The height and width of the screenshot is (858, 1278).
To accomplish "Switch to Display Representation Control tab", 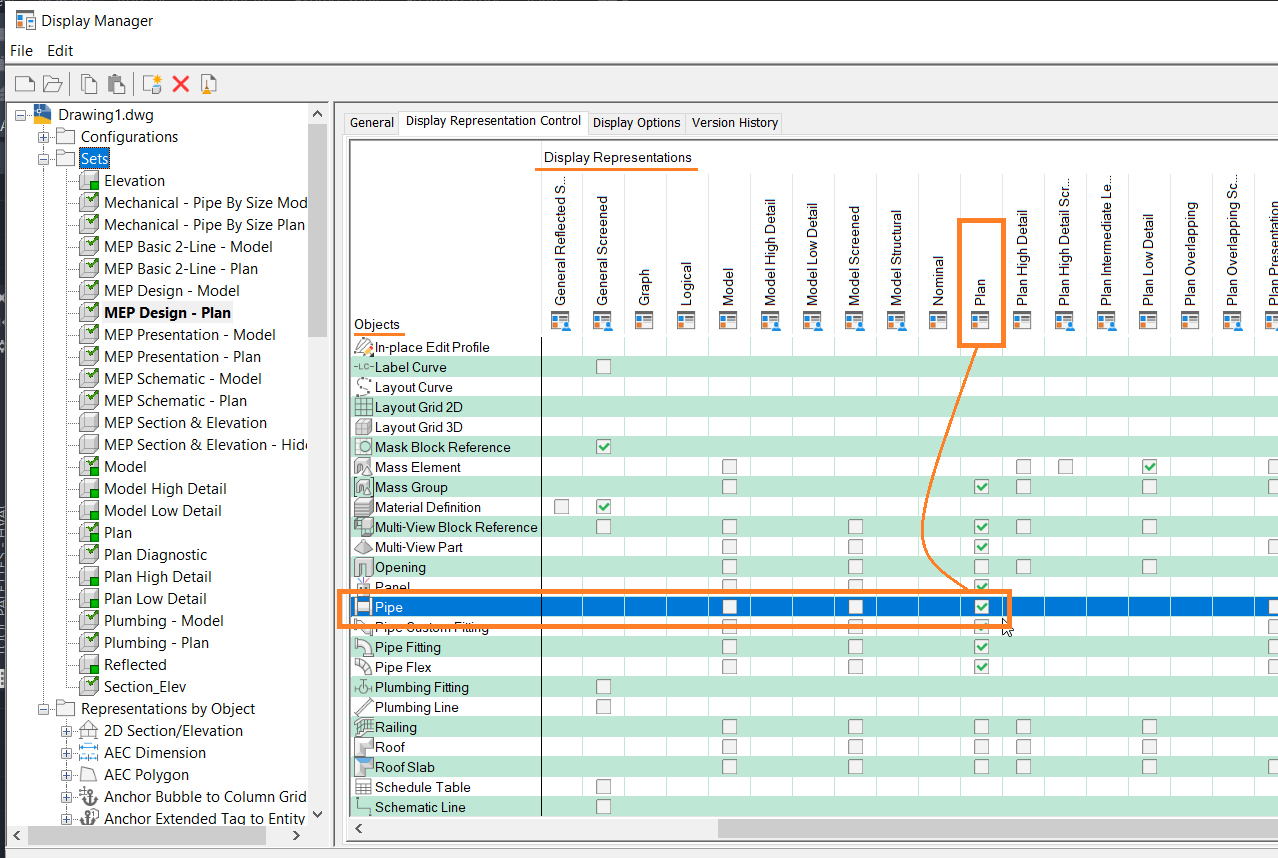I will [493, 121].
